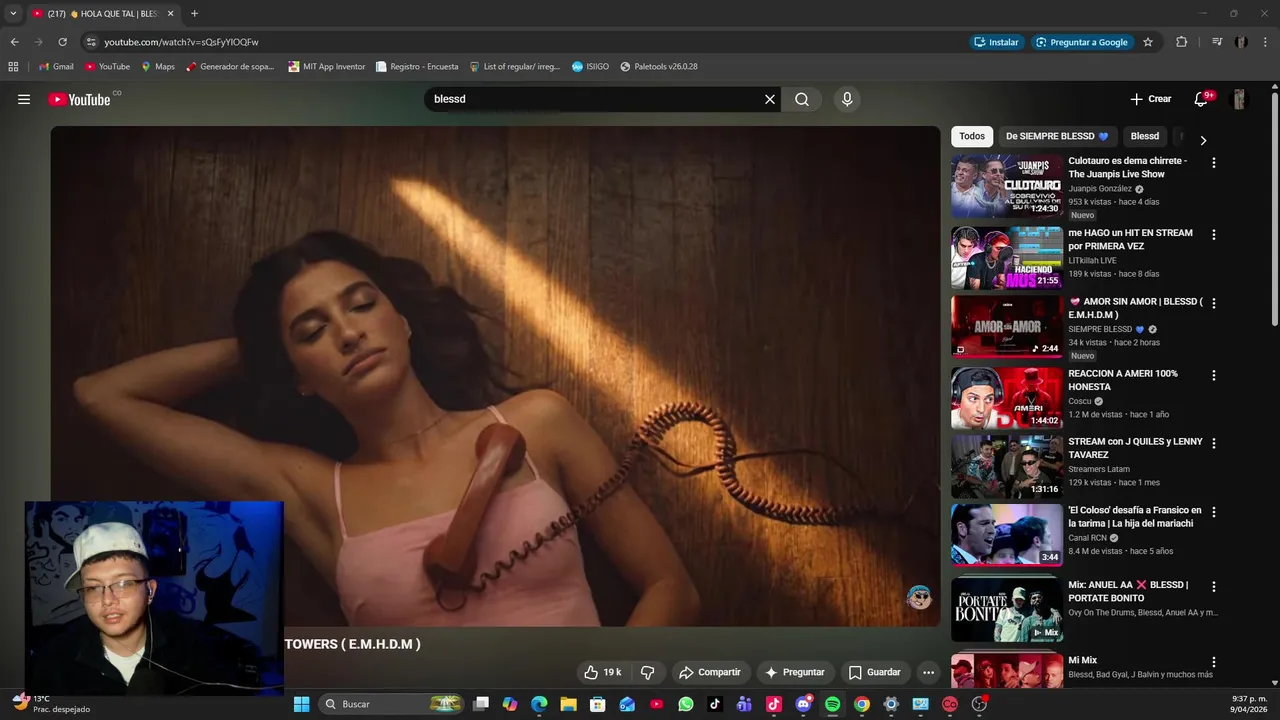Open the REACCION A AMERI thumbnail
The width and height of the screenshot is (1280, 720).
[1006, 398]
